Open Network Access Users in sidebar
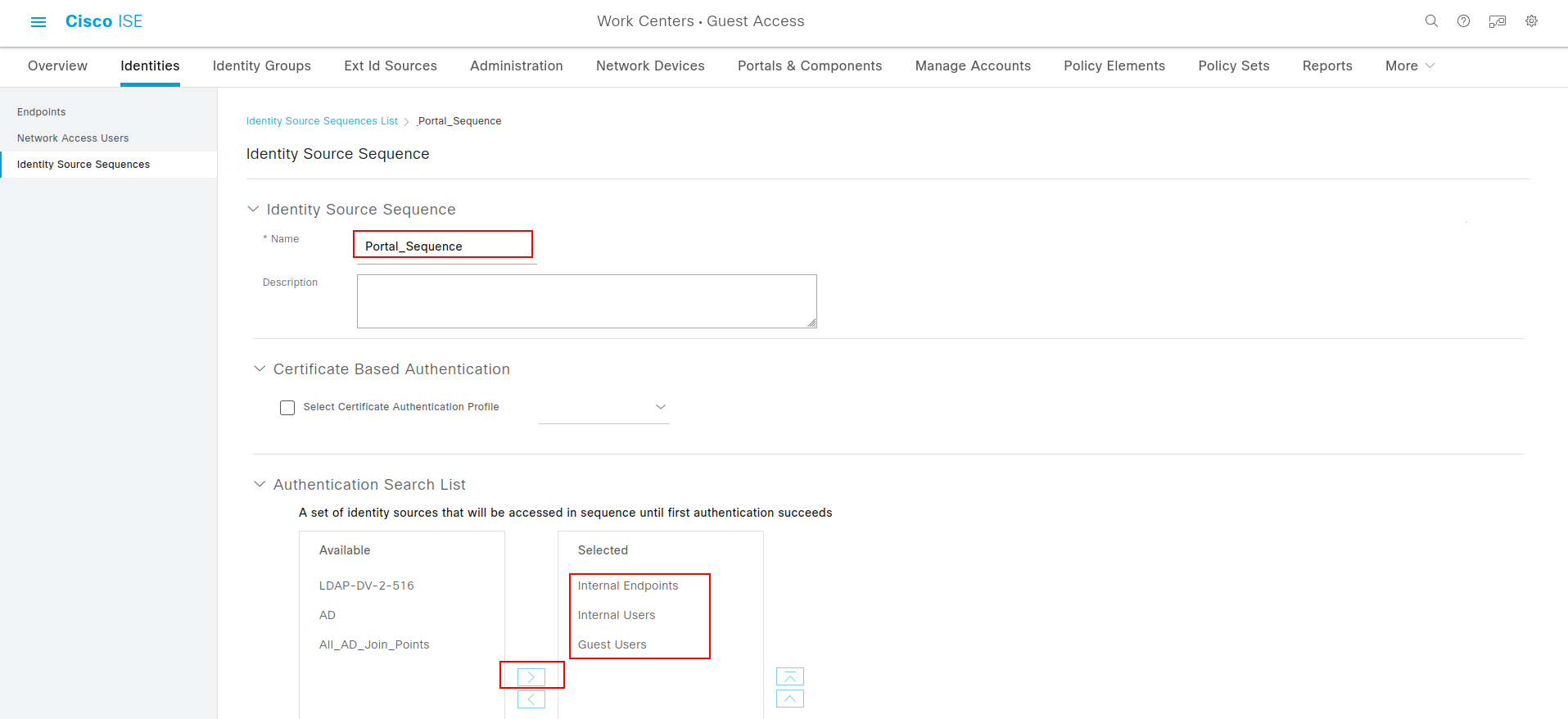This screenshot has height=719, width=1568. [73, 138]
